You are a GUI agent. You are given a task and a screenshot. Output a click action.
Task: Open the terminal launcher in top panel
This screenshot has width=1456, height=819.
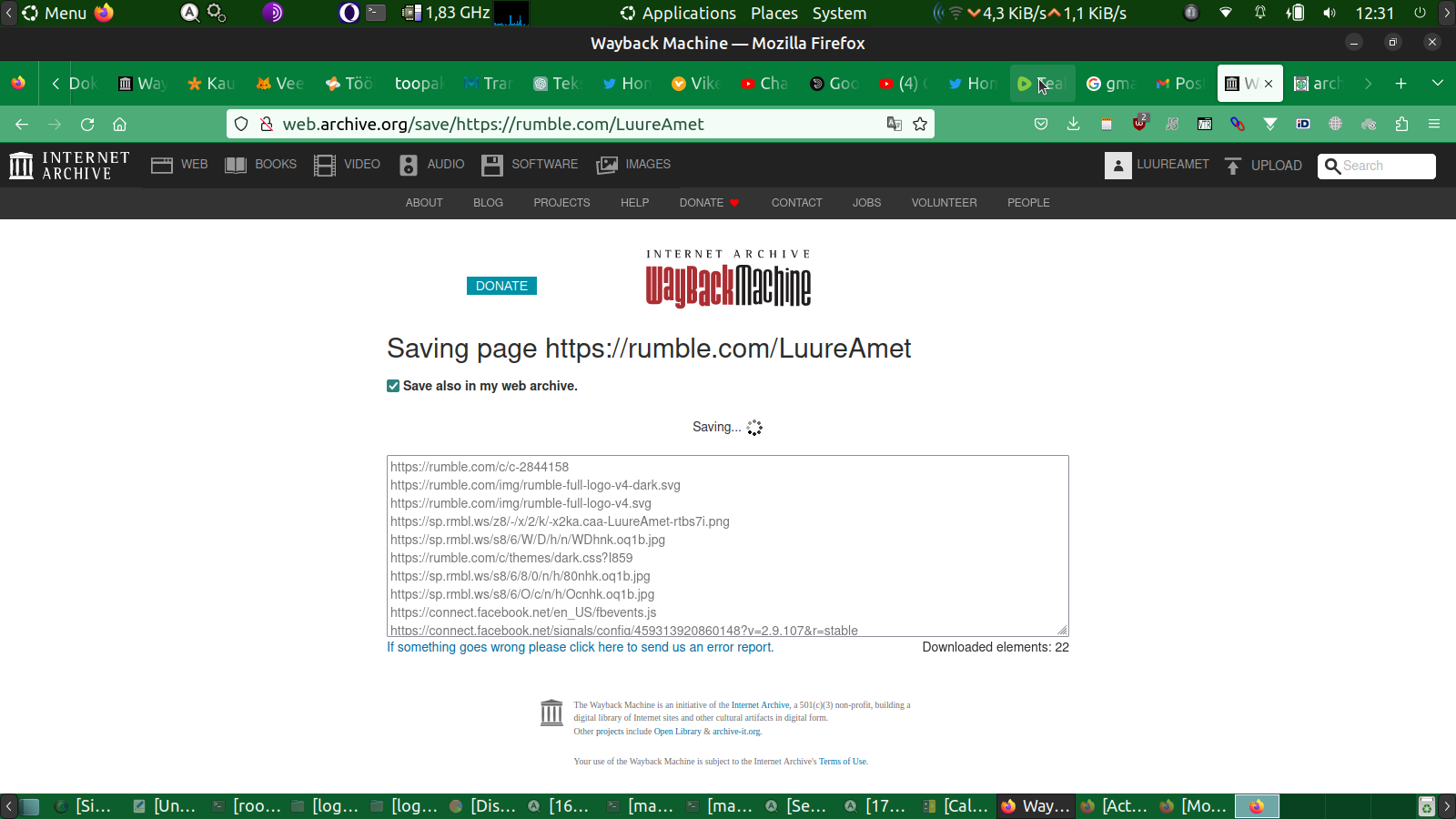pos(376,13)
